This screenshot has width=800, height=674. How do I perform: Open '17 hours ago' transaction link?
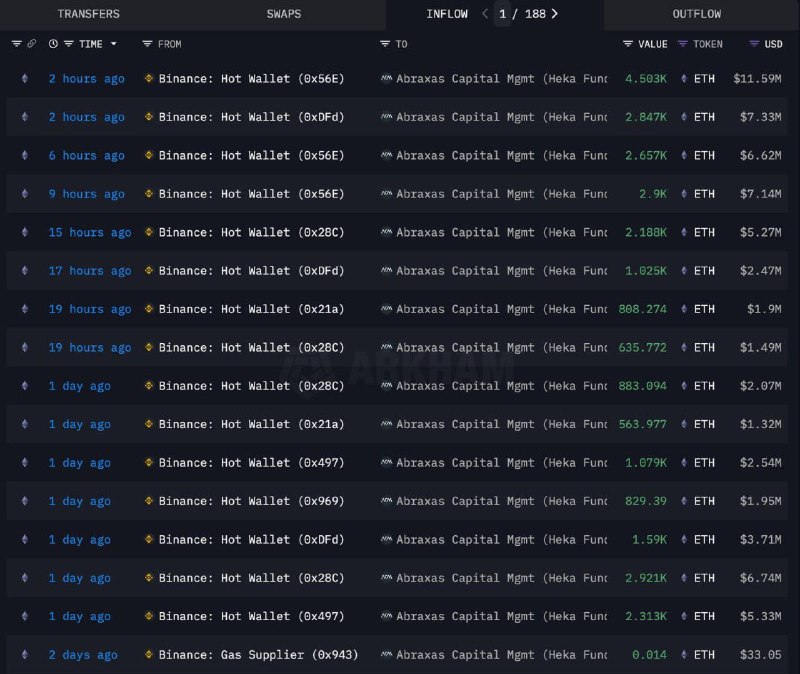point(90,271)
